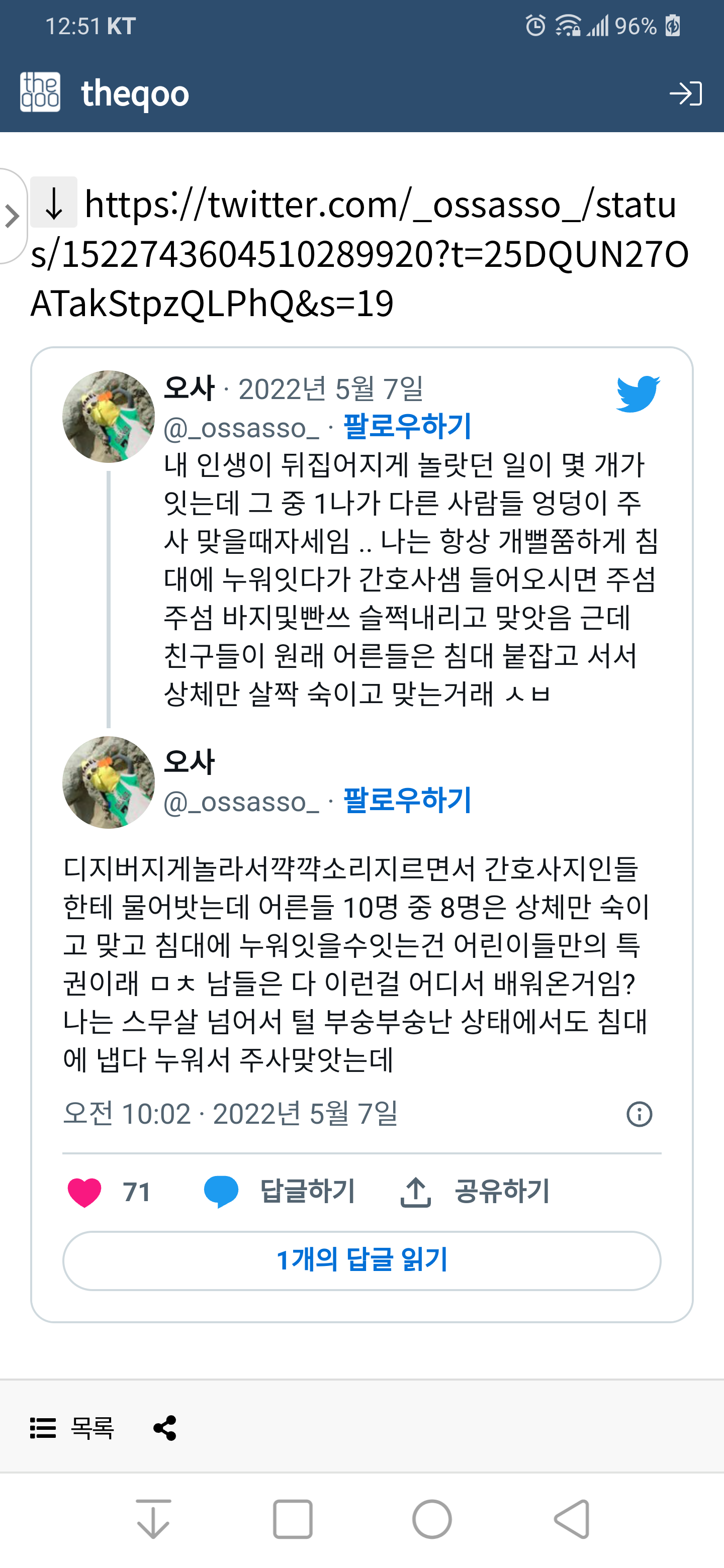Open the 목록 list menu
Image resolution: width=724 pixels, height=1568 pixels.
click(72, 1428)
